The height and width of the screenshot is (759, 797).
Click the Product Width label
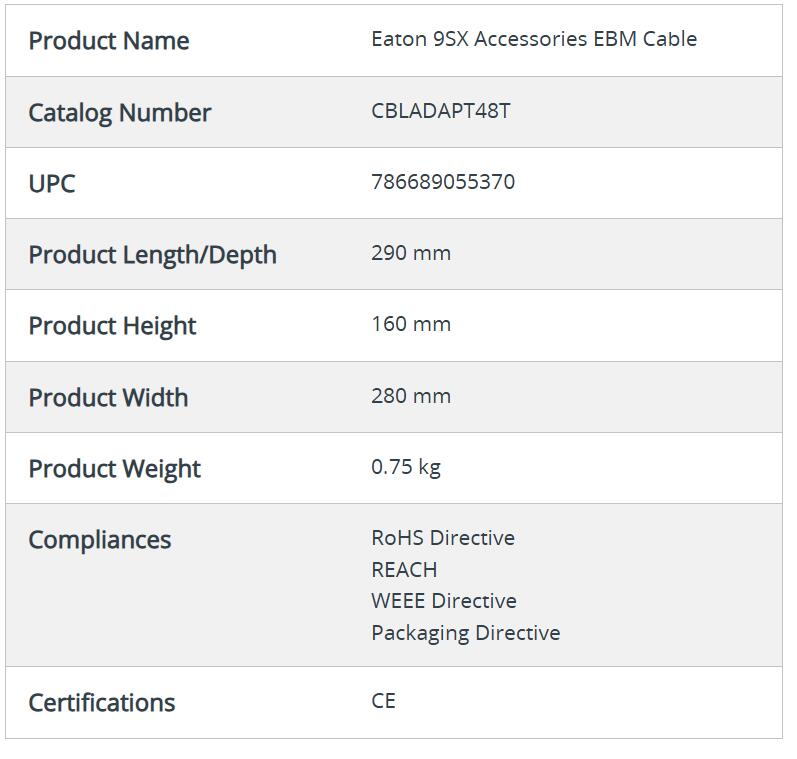(108, 397)
